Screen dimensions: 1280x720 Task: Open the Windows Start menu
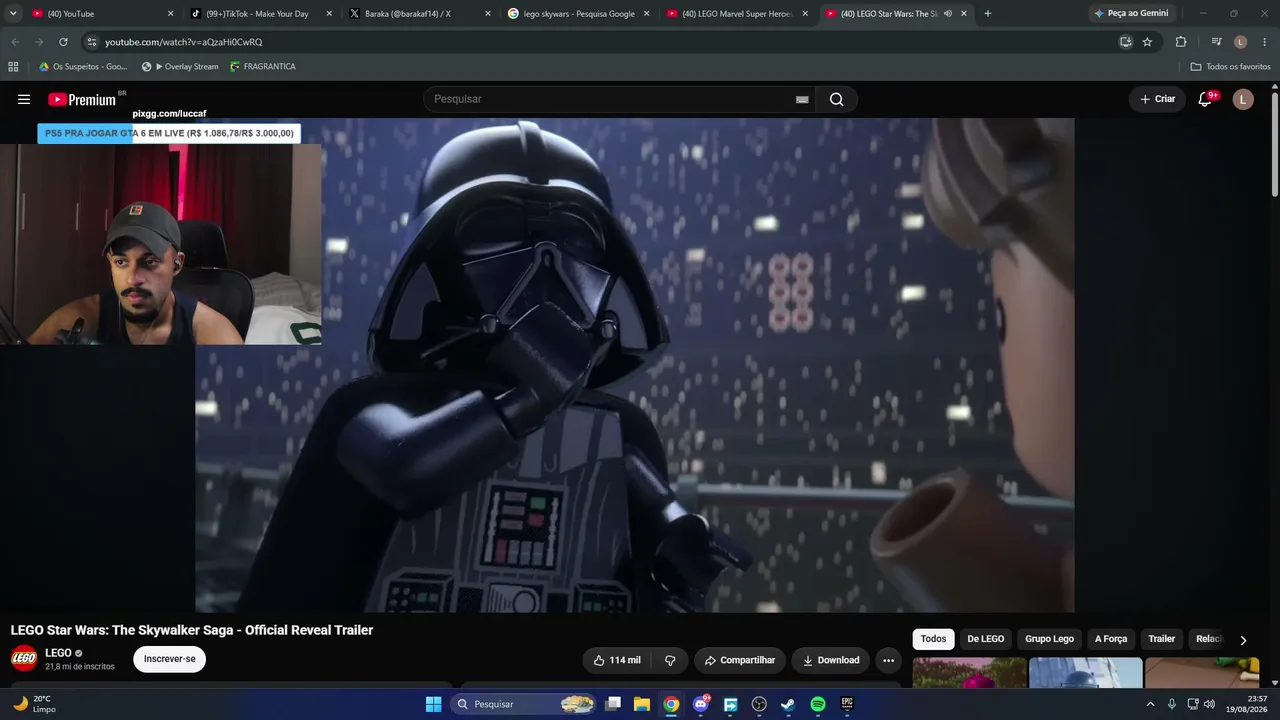tap(433, 704)
